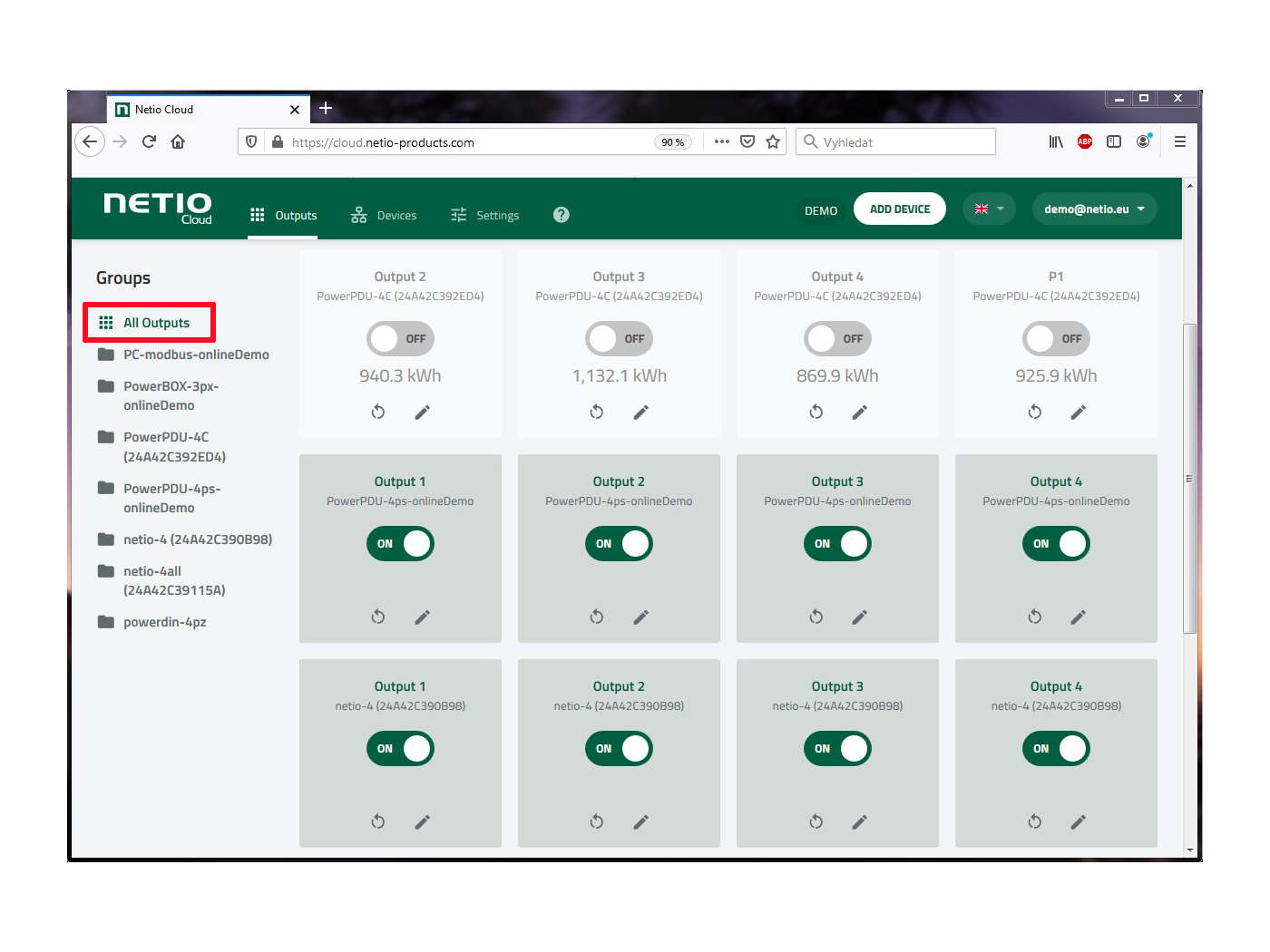
Task: Restart Output 2 of PowerPDU-4C
Action: tap(378, 413)
